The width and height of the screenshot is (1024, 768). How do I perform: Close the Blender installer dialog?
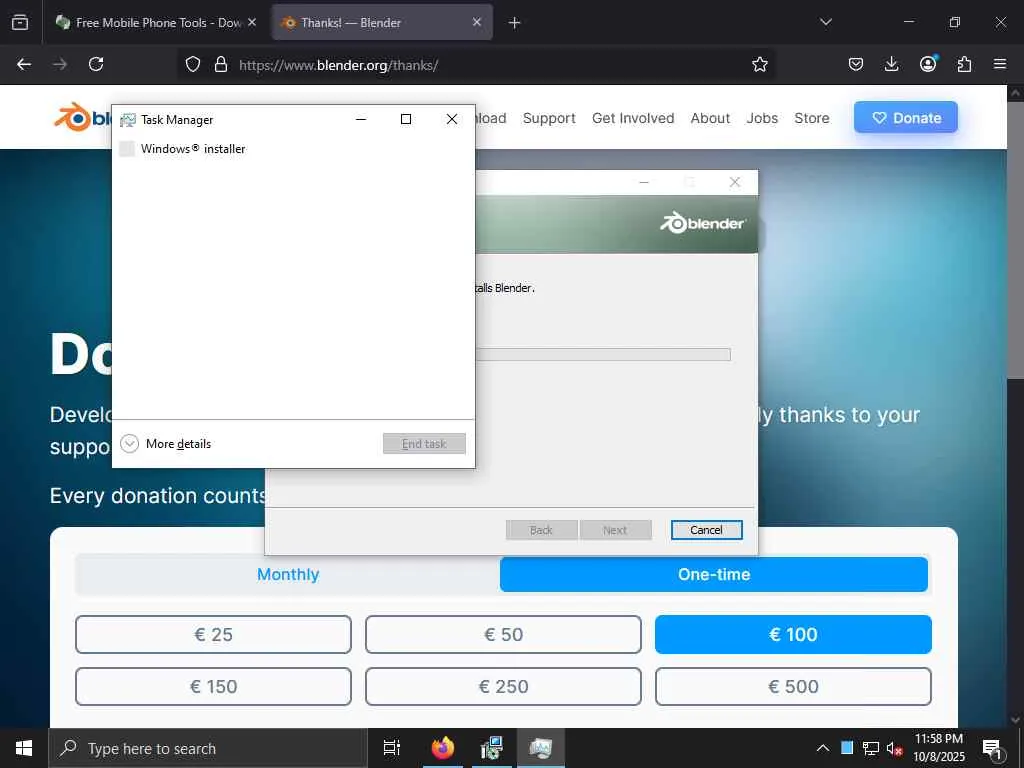735,182
